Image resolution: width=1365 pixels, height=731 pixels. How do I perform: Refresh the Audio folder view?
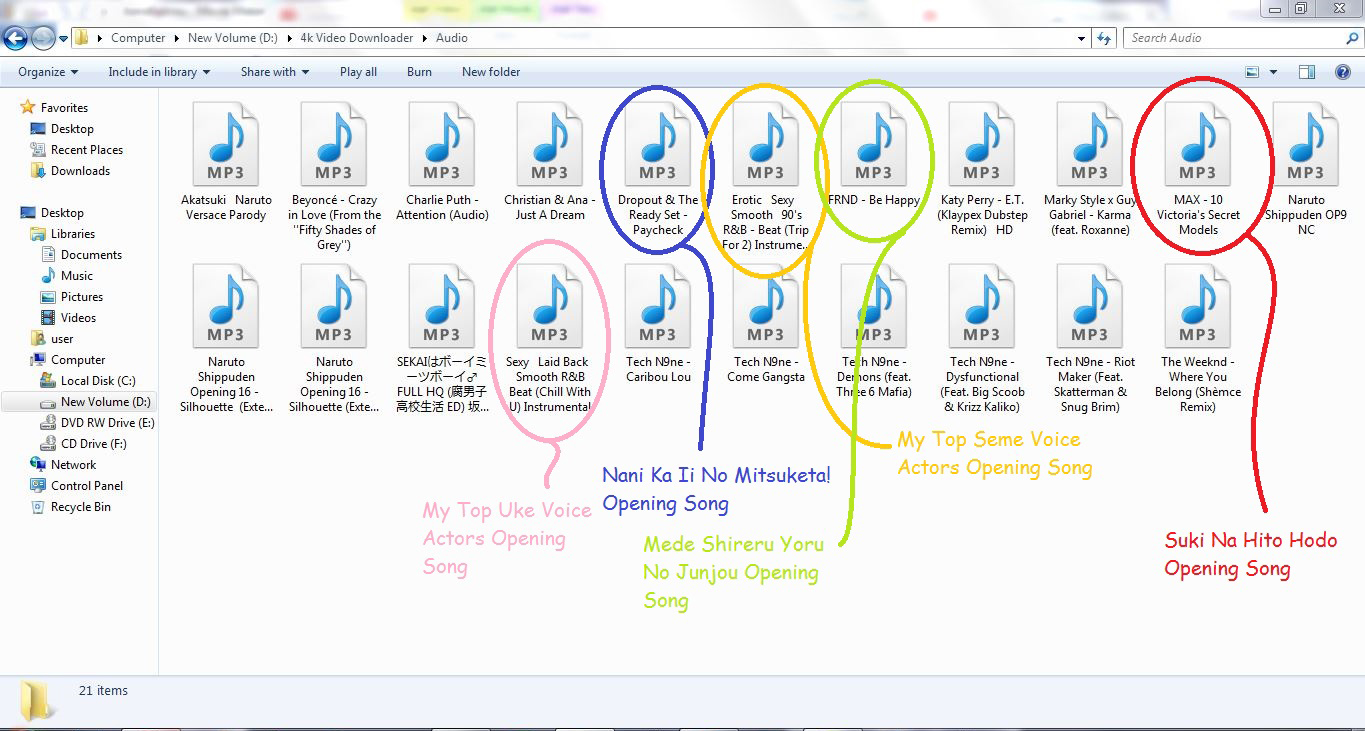[1104, 38]
